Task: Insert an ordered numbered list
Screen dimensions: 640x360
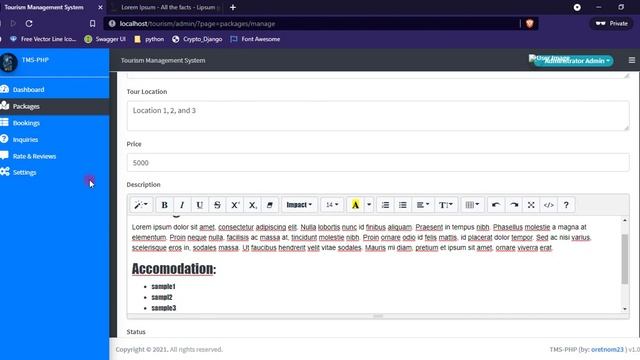Action: click(x=385, y=205)
